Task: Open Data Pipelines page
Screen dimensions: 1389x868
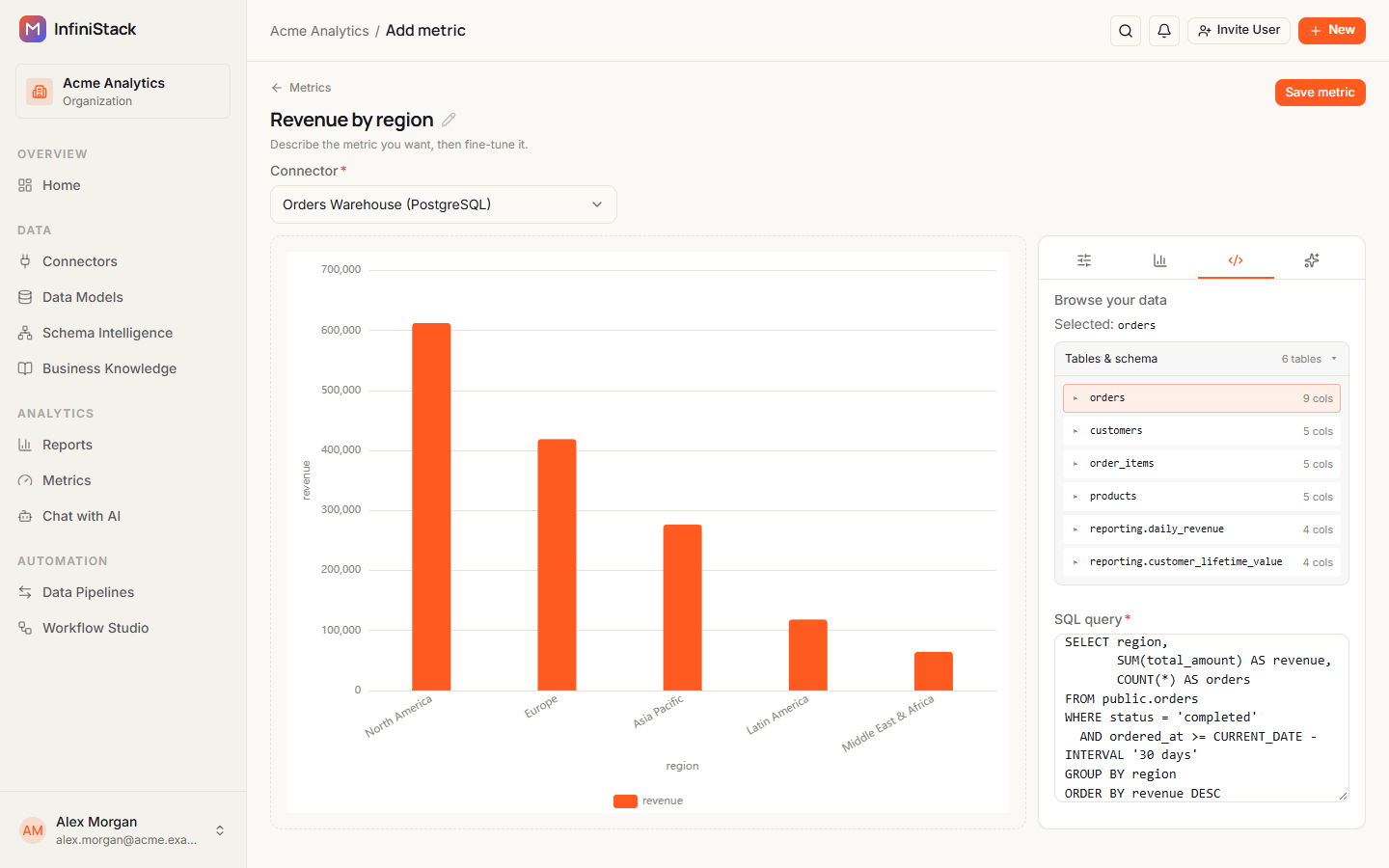Action: click(123, 592)
